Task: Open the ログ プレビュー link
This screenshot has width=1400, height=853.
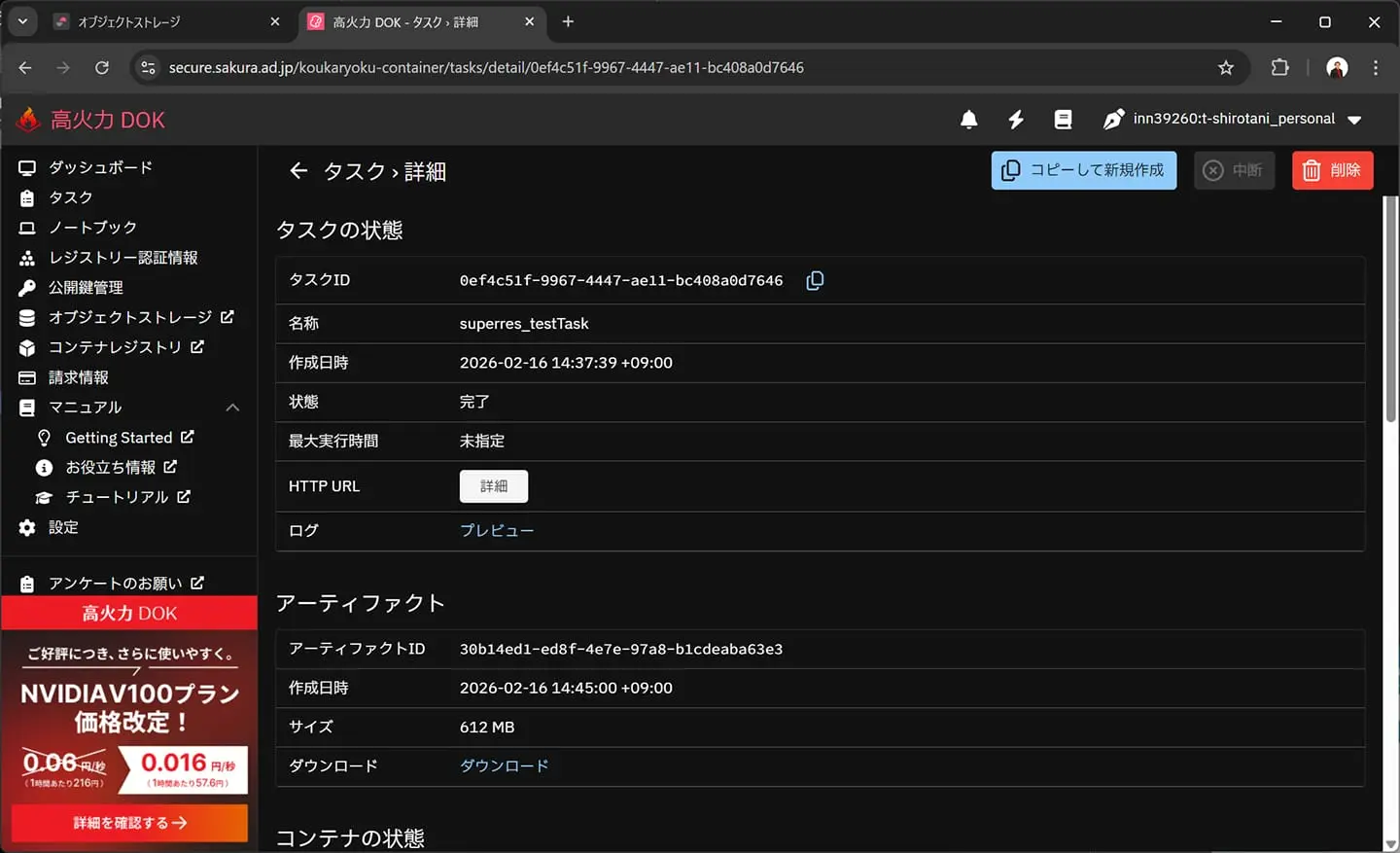Action: pyautogui.click(x=496, y=531)
